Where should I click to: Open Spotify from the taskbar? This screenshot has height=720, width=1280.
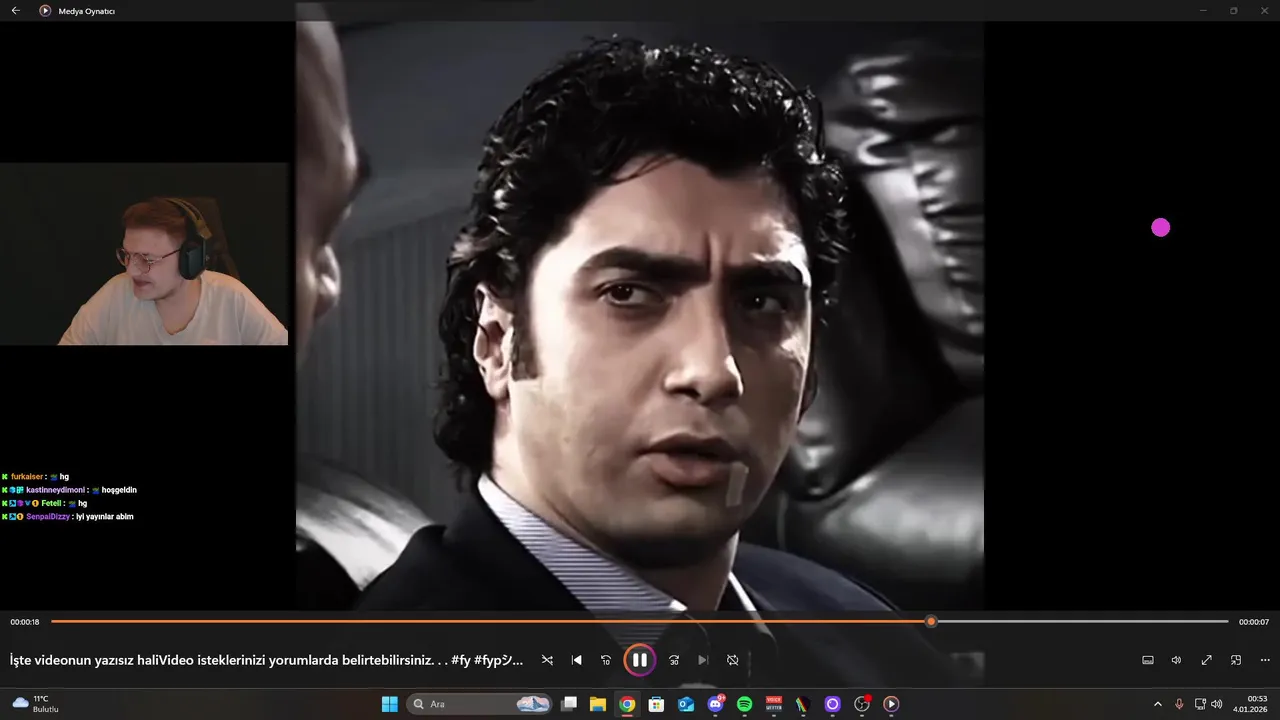744,704
